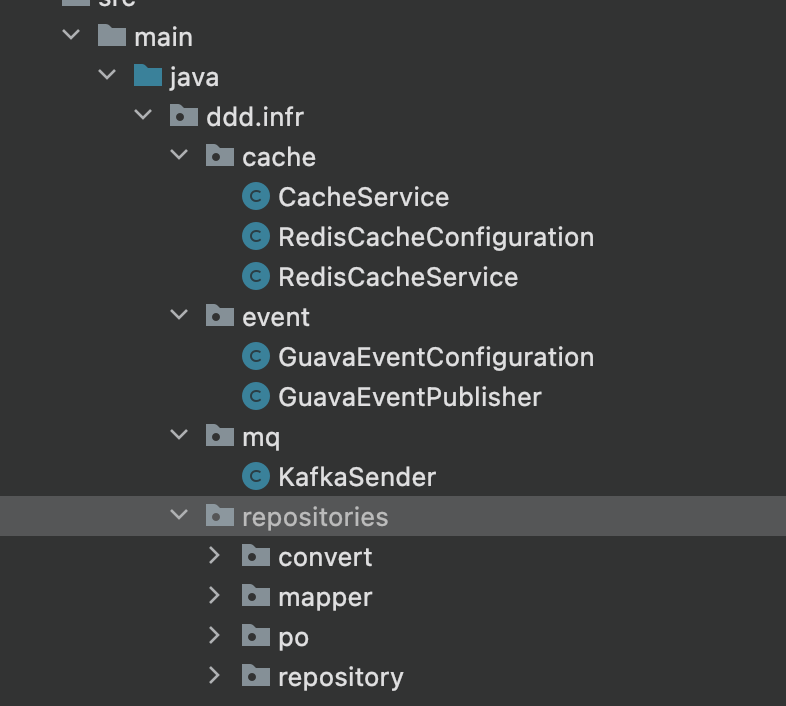Viewport: 786px width, 706px height.
Task: Click the RedisCacheService class icon
Action: 256,277
